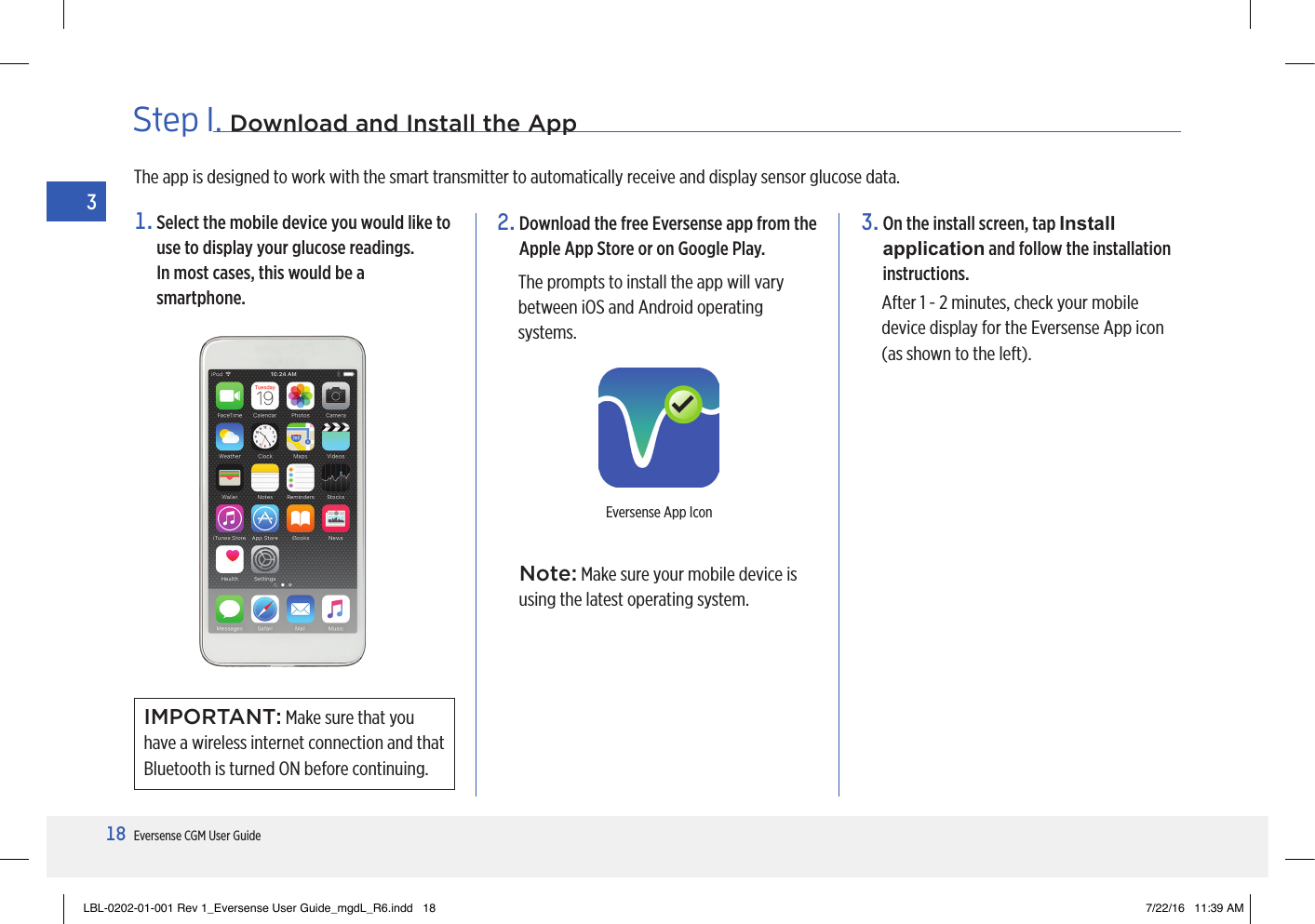The image size is (1315, 924).
Task: Open the Photos app icon
Action: point(300,396)
